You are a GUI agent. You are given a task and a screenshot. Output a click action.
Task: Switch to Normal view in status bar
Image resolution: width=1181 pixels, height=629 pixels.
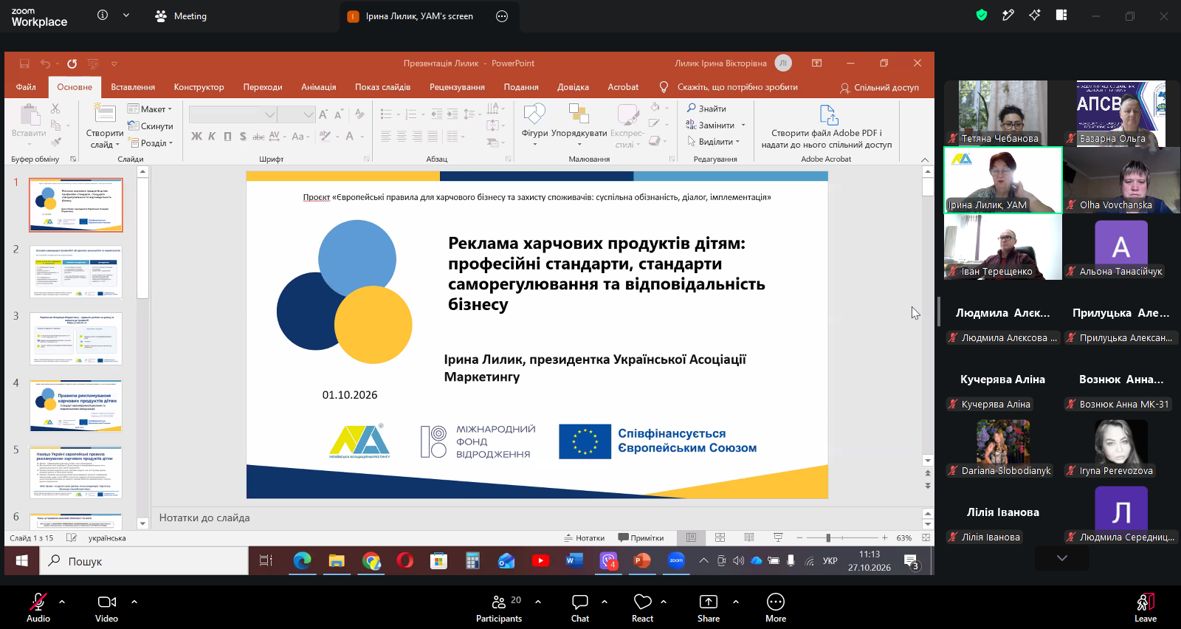691,538
